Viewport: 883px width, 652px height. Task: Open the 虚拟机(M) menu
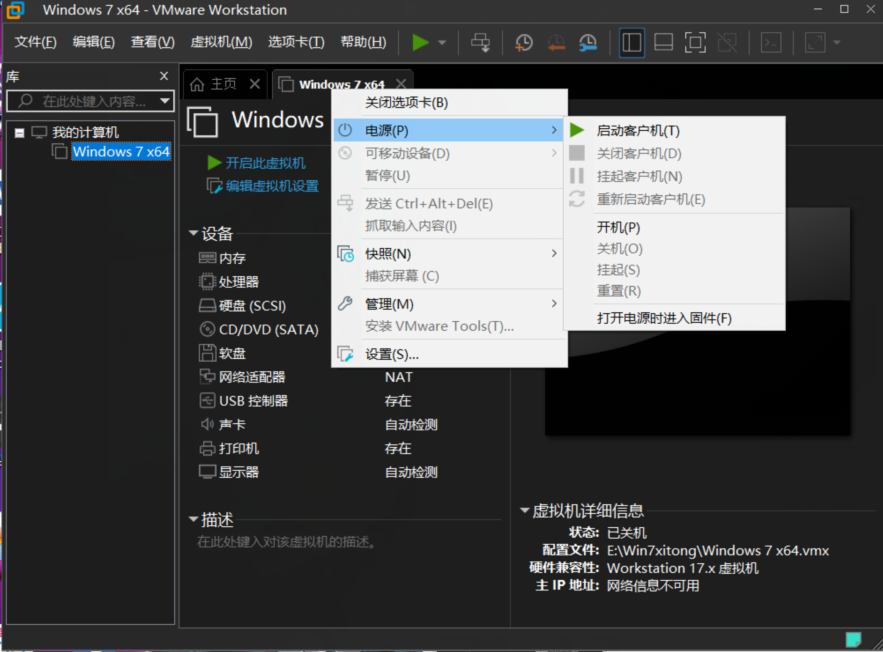click(221, 42)
